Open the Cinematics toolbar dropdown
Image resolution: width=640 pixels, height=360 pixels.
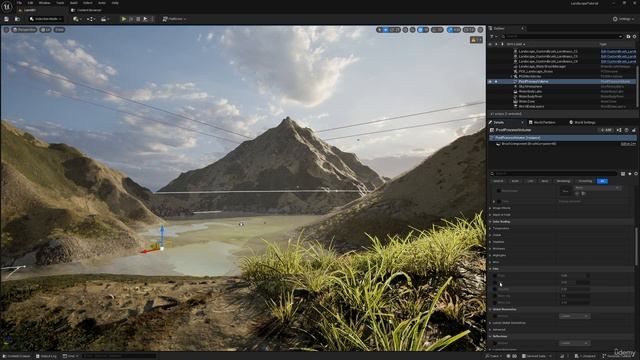point(104,19)
